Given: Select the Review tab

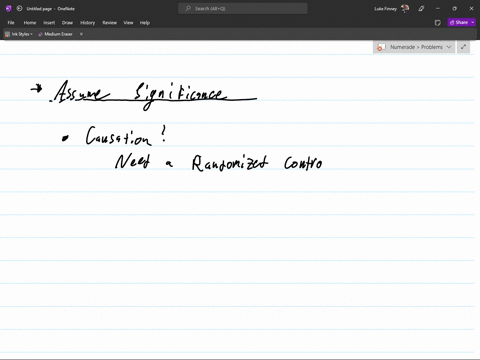Looking at the screenshot, I should [109, 23].
